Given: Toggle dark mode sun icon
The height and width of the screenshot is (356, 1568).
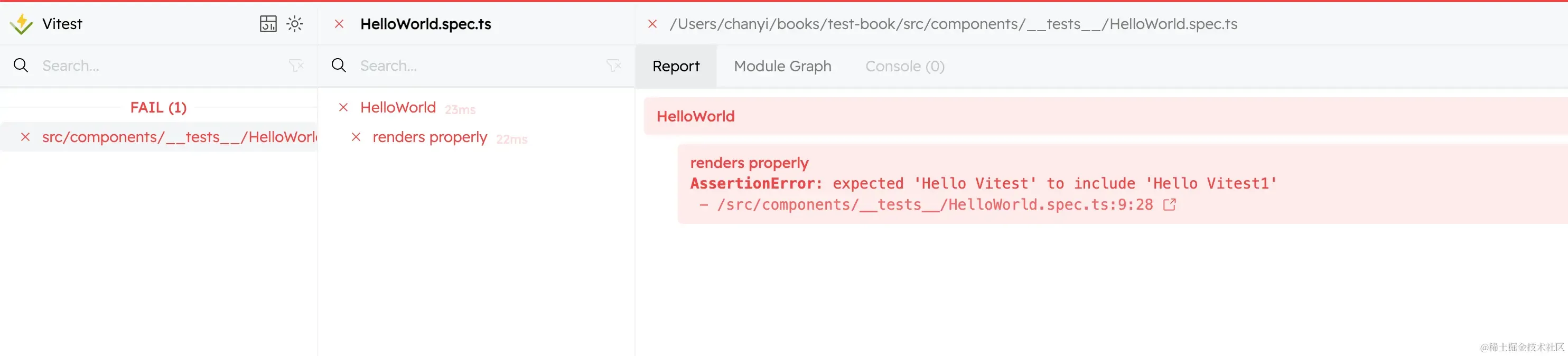Looking at the screenshot, I should point(295,24).
